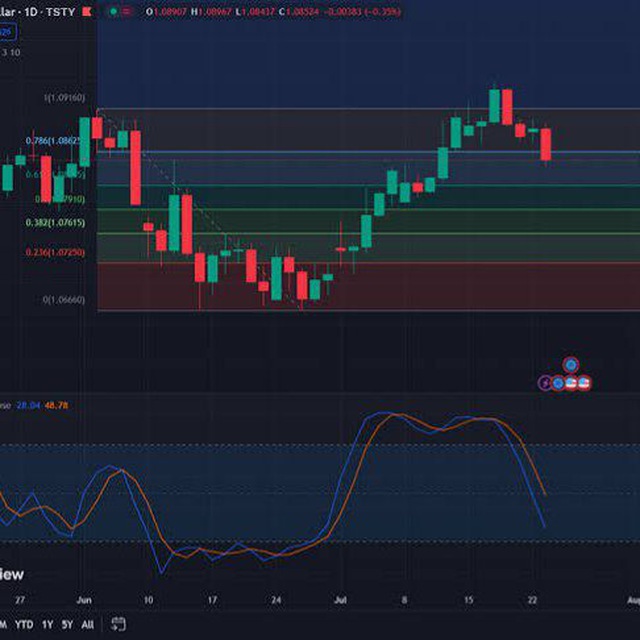Screen dimensions: 640x640
Task: Click the OHLC values in chart header
Action: 273,12
